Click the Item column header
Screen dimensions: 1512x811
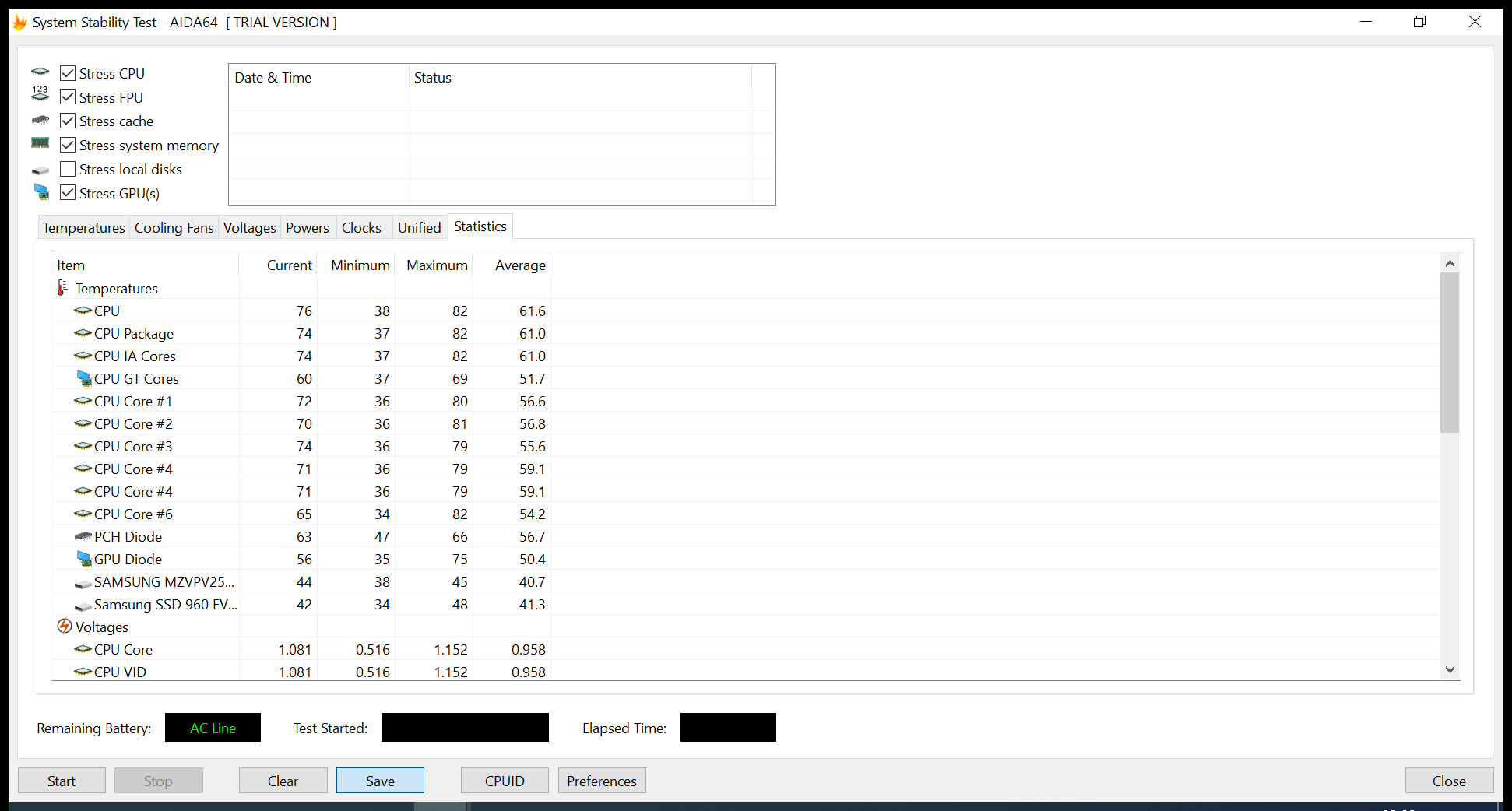[145, 265]
